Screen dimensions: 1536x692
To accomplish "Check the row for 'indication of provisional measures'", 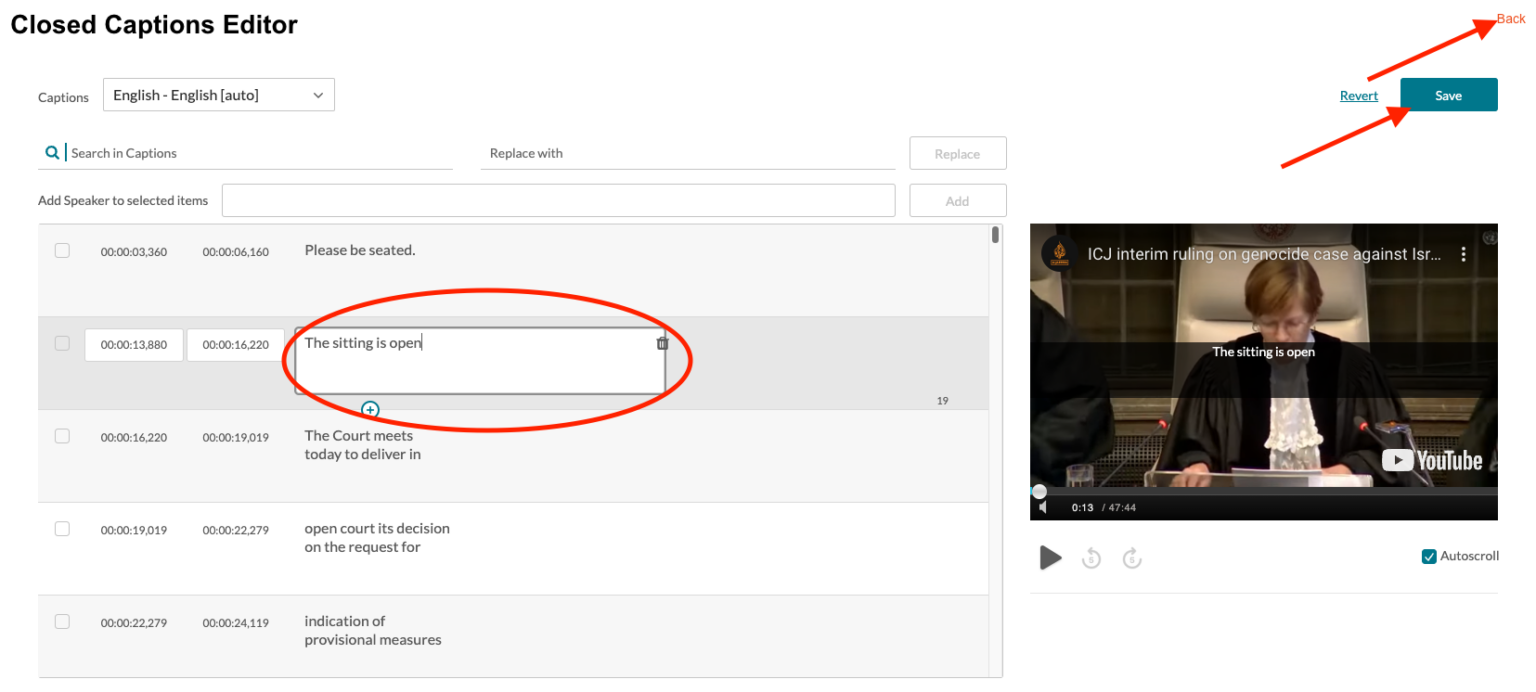I will tap(62, 621).
